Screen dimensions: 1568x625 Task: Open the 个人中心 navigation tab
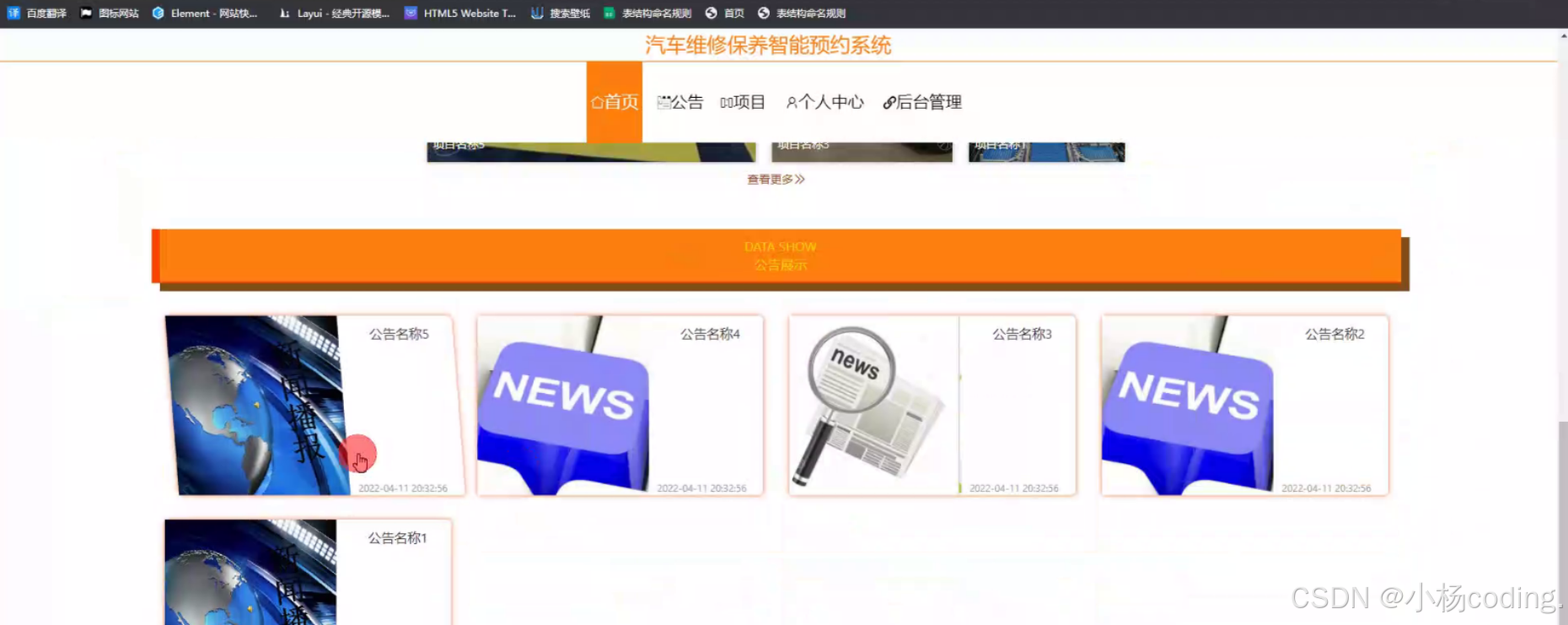tap(824, 102)
